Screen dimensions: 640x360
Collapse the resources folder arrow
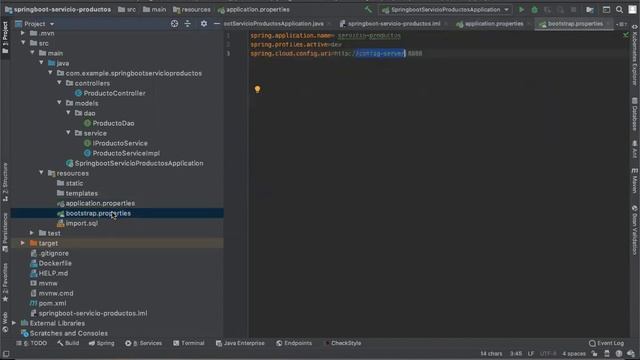(x=41, y=173)
